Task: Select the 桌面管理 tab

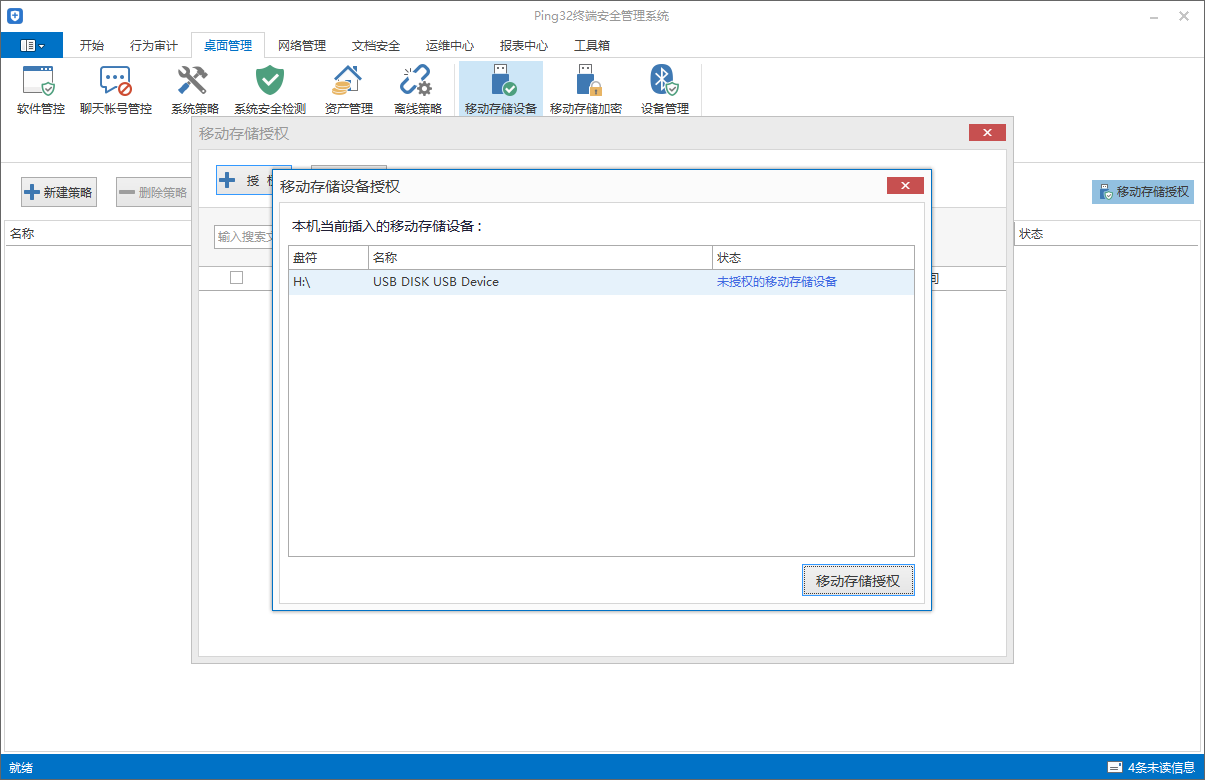Action: point(228,46)
